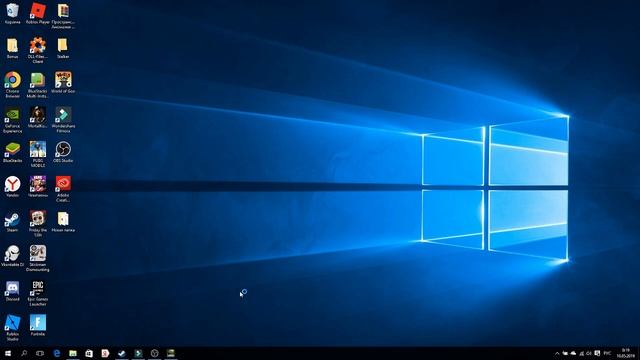Viewport: 640px width, 360px height.
Task: Open Task View on the taskbar
Action: [x=40, y=353]
